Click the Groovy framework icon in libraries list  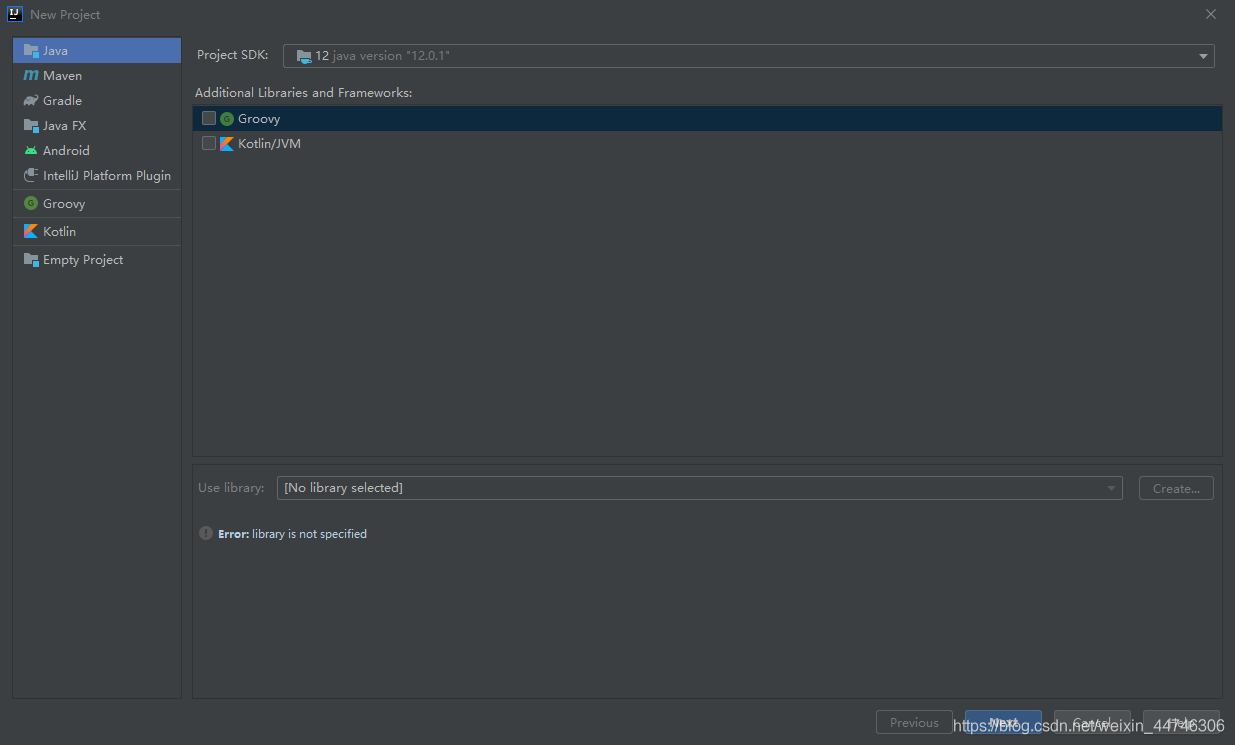[x=227, y=118]
